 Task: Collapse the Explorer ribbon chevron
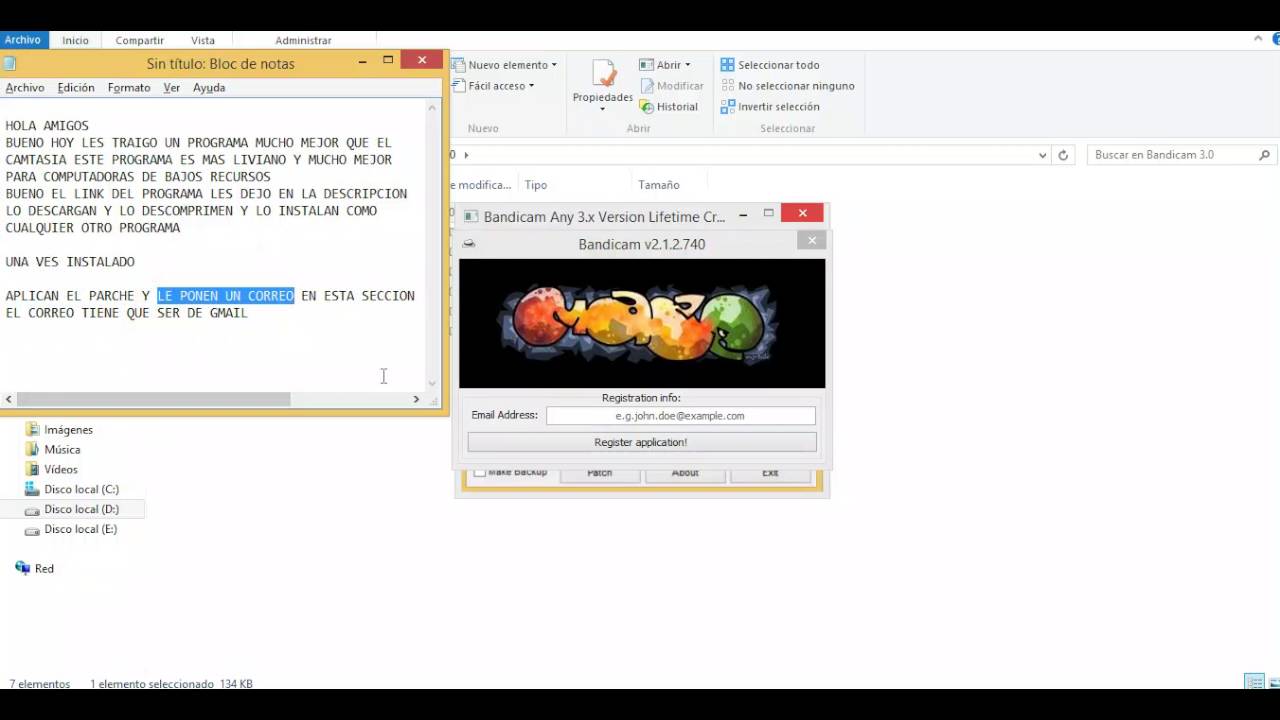(1258, 39)
